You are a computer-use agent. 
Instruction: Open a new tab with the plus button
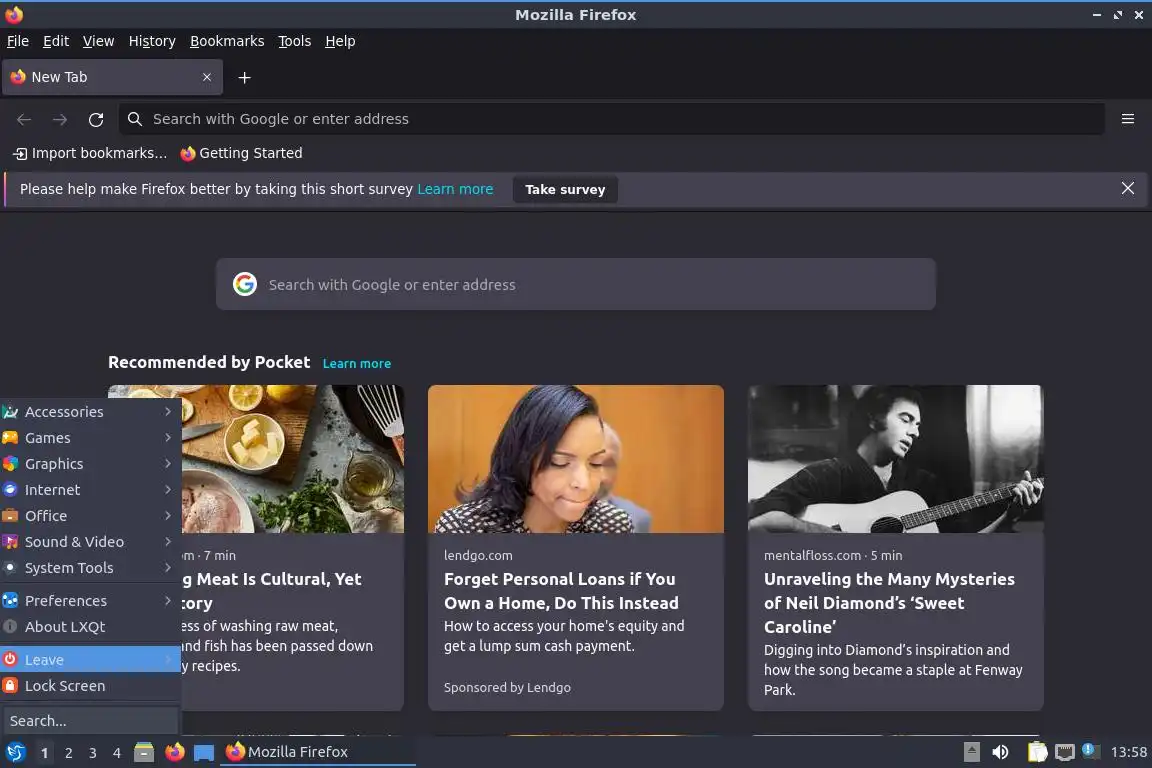(x=245, y=77)
